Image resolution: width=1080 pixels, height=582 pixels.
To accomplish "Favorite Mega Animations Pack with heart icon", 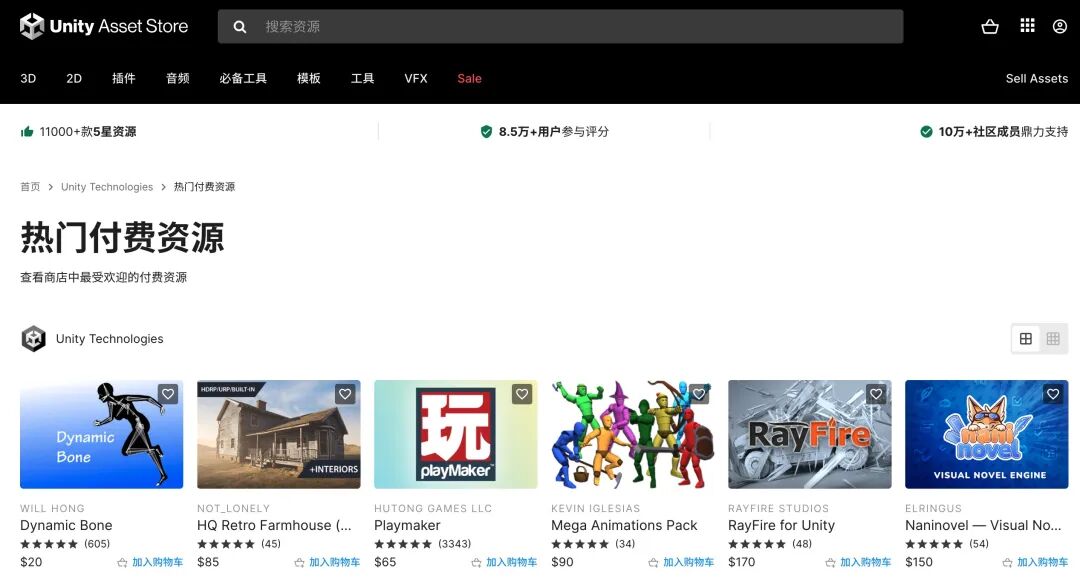I will (699, 394).
